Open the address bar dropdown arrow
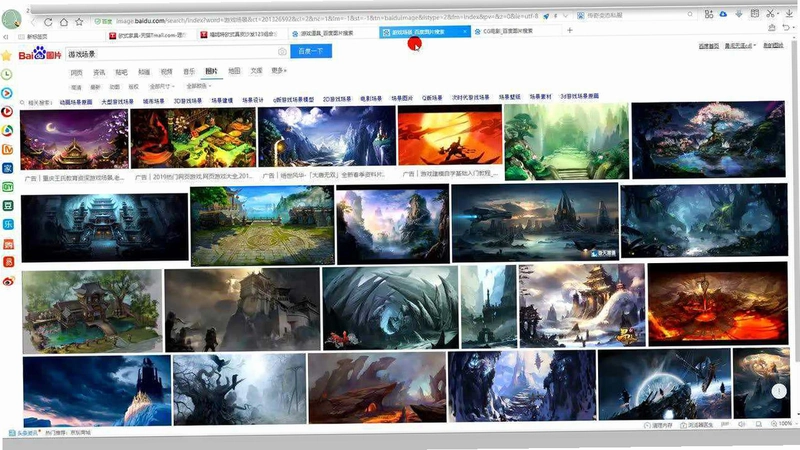 coord(565,16)
